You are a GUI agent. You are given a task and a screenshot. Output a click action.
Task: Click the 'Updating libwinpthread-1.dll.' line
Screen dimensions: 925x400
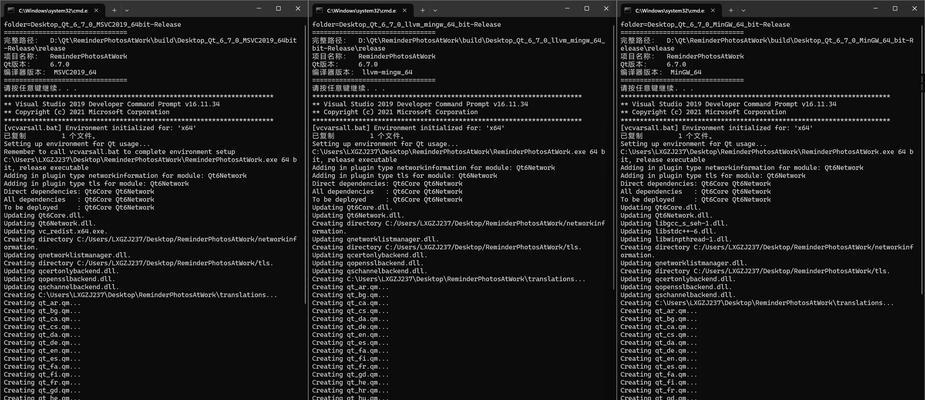pos(678,240)
